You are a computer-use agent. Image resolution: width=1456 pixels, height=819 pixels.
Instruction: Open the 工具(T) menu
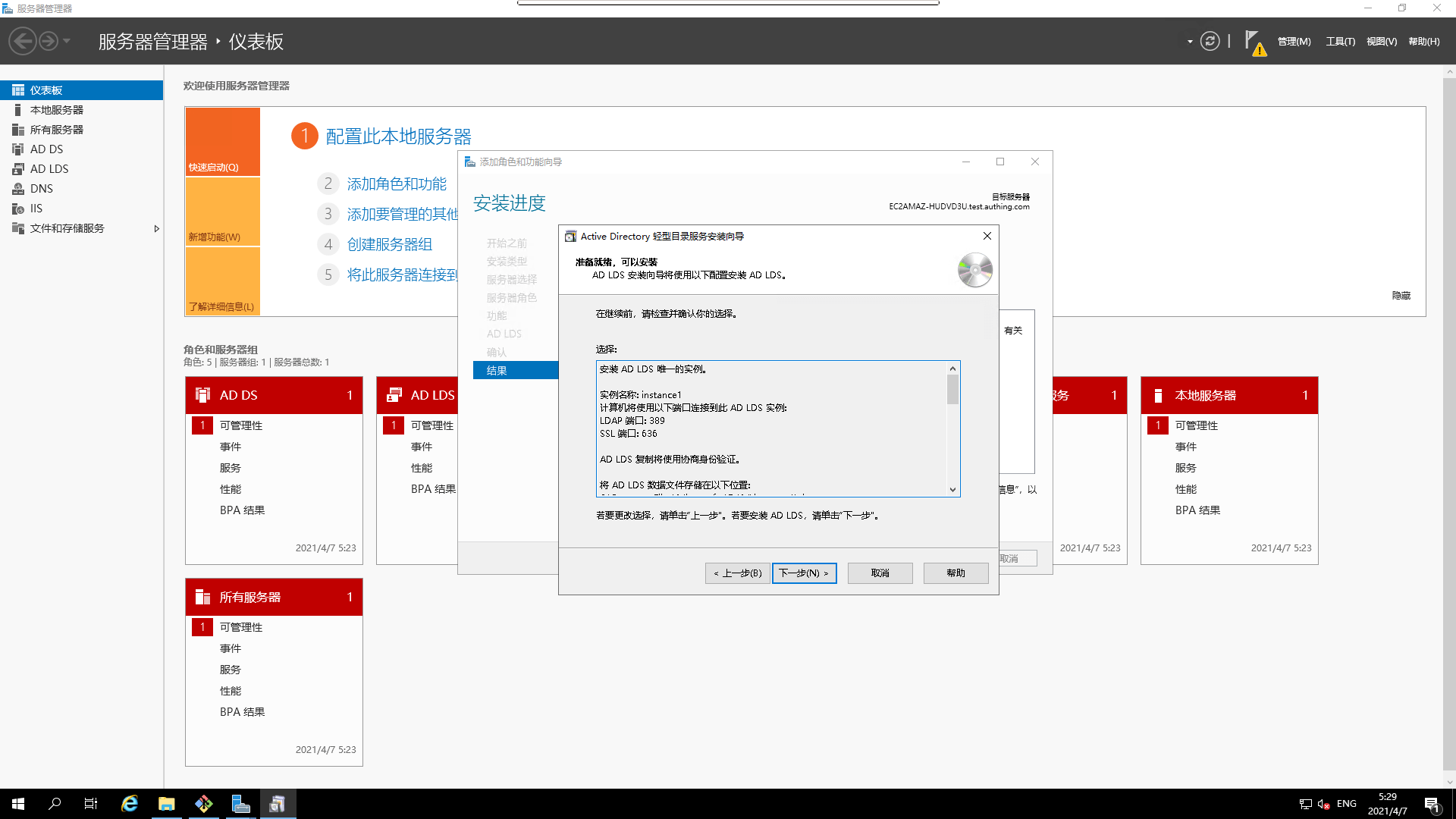(1340, 42)
